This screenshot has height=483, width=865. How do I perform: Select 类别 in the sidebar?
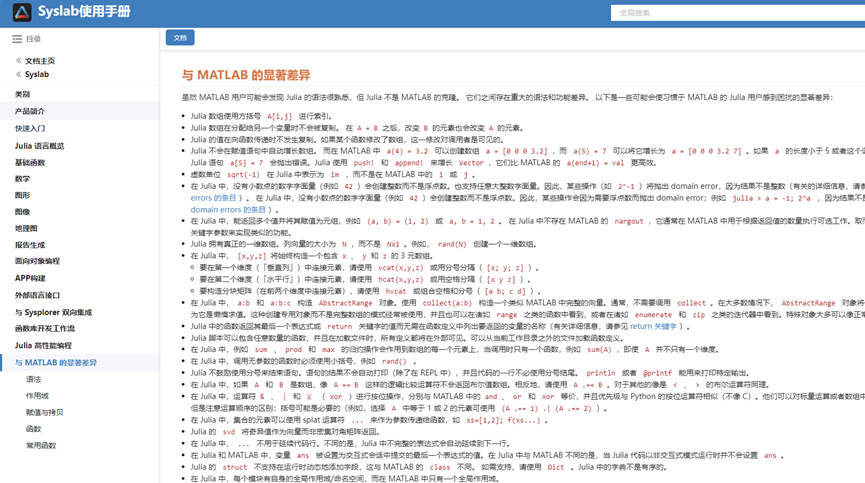tap(22, 94)
